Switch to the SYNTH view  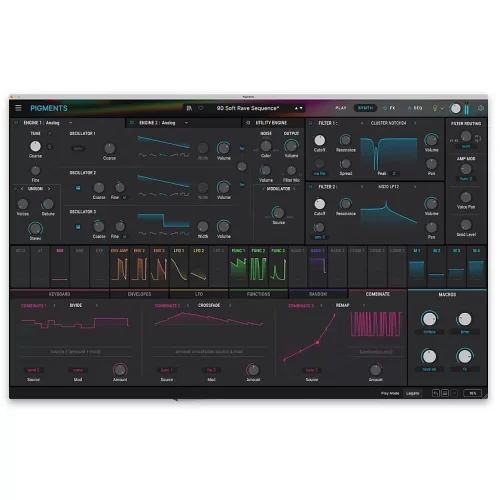(x=365, y=108)
